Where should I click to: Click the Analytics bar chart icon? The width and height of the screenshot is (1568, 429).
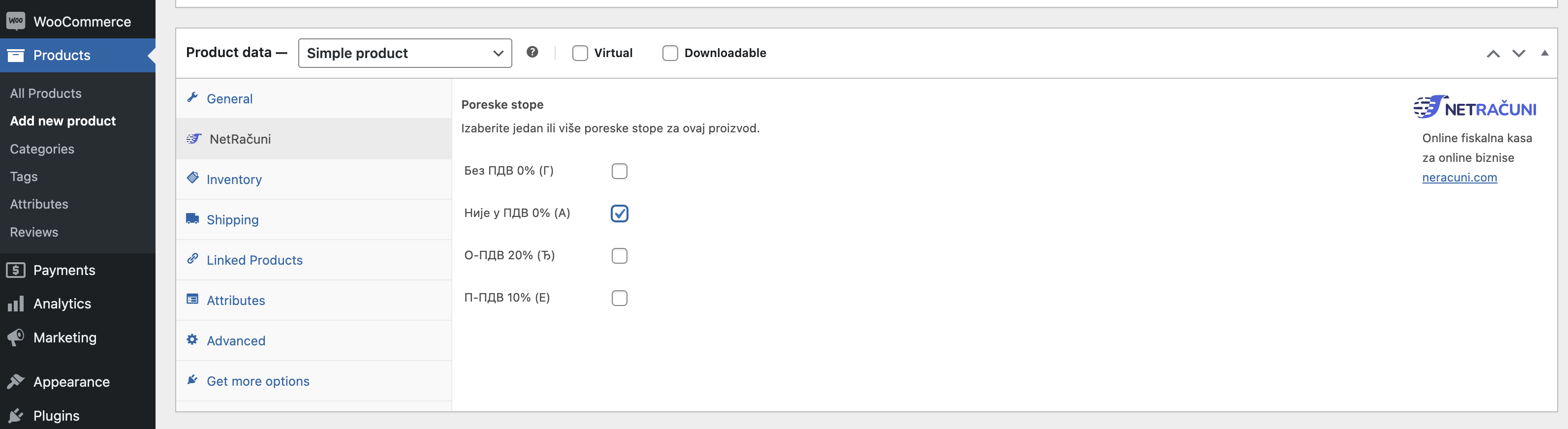[x=16, y=304]
